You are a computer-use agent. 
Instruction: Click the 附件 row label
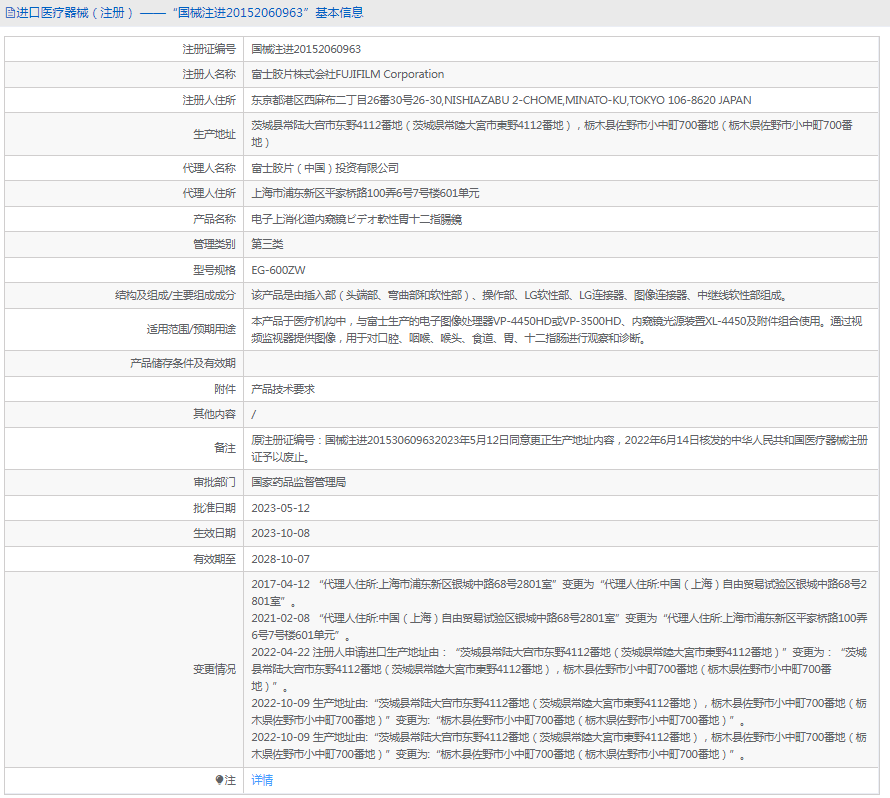[225, 389]
